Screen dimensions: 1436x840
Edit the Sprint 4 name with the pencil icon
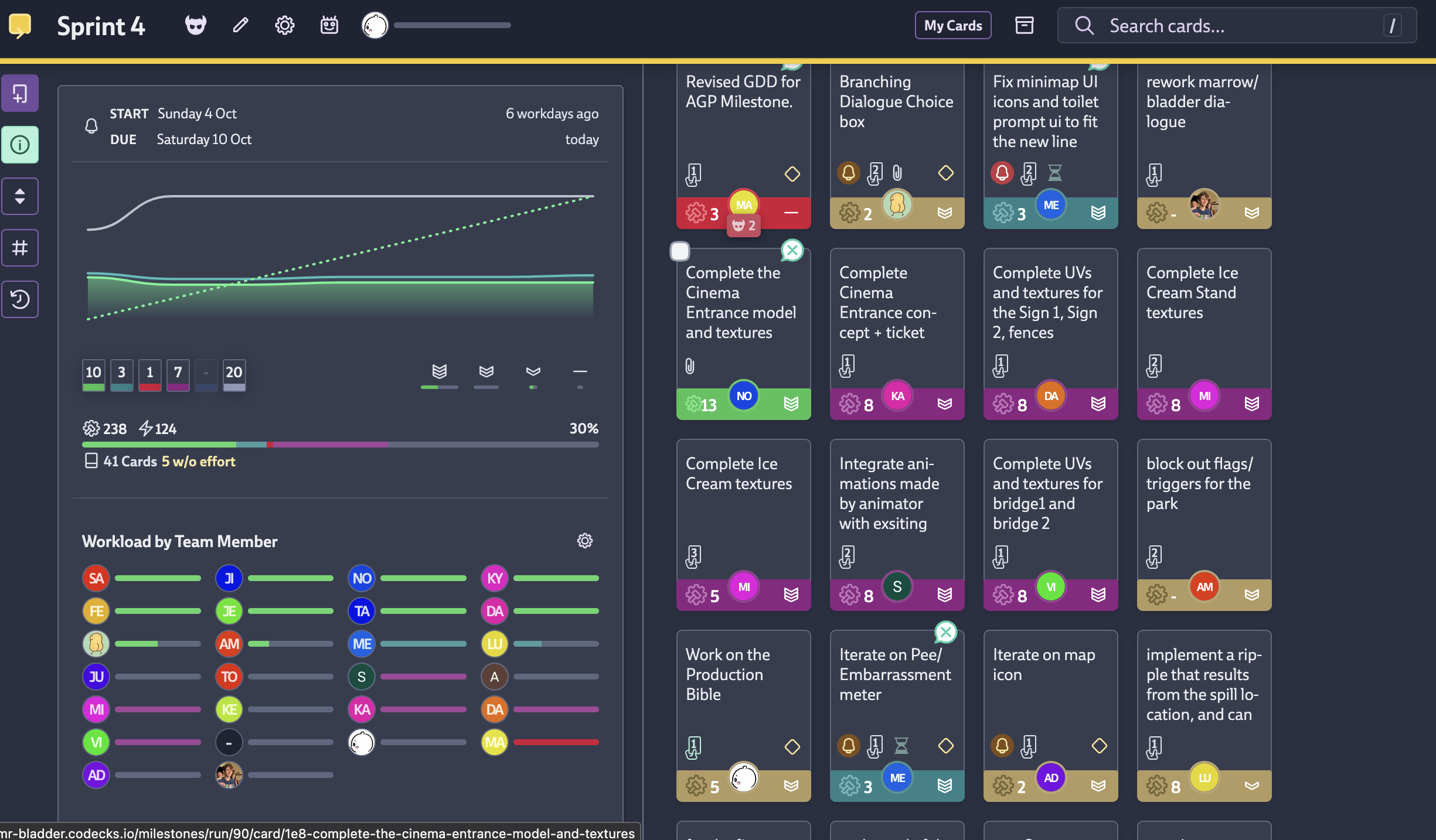240,25
